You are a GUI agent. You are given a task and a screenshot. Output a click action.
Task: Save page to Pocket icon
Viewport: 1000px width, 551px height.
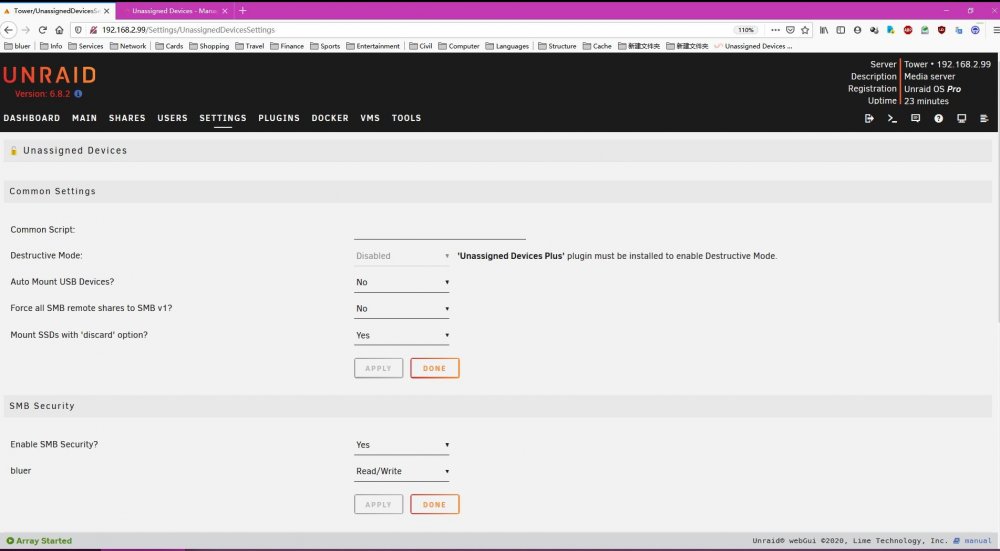(790, 30)
